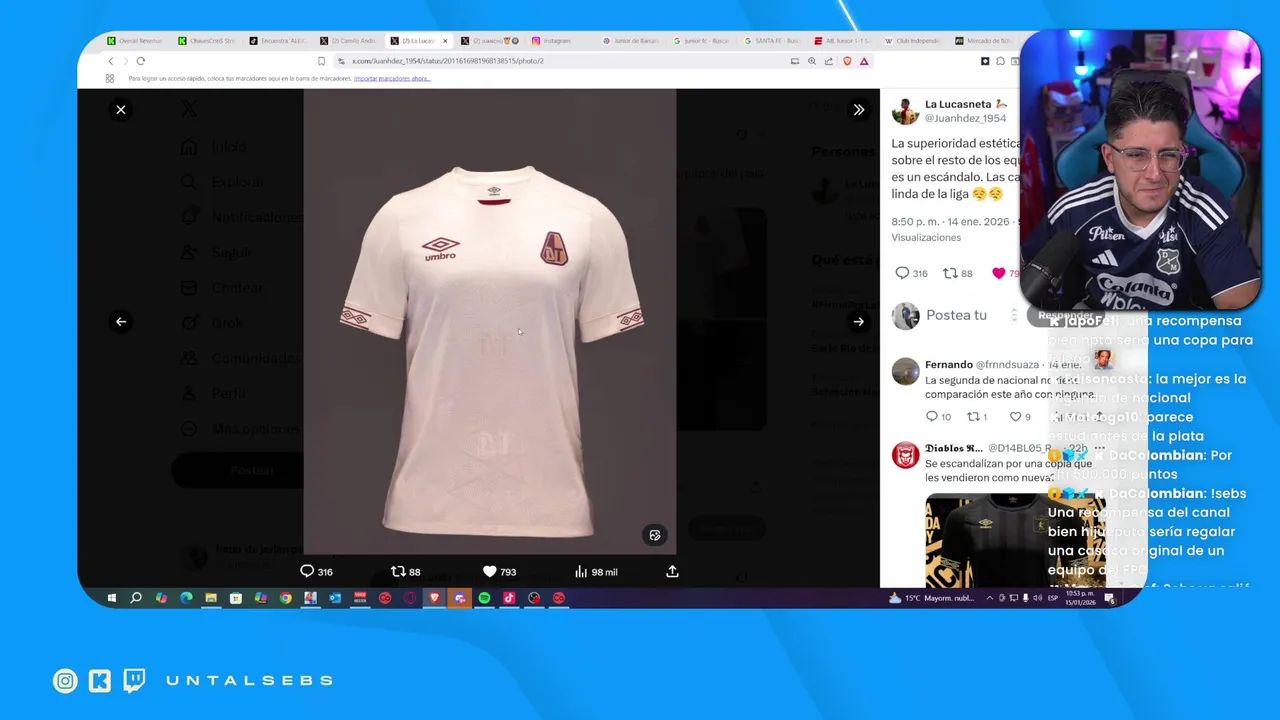Click the Visualizaciones link
Viewport: 1280px width, 720px height.
click(926, 238)
